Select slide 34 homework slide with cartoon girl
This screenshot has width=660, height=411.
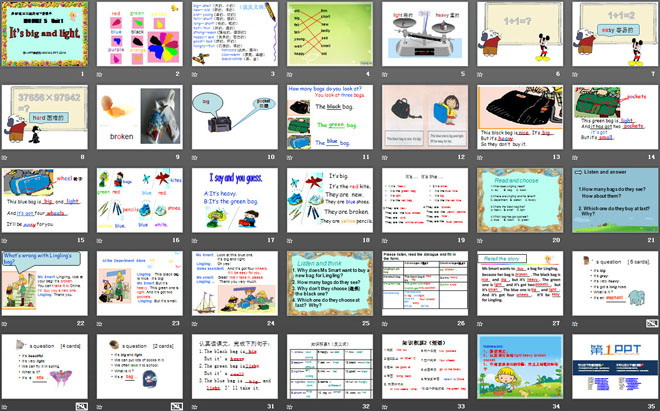(x=520, y=366)
